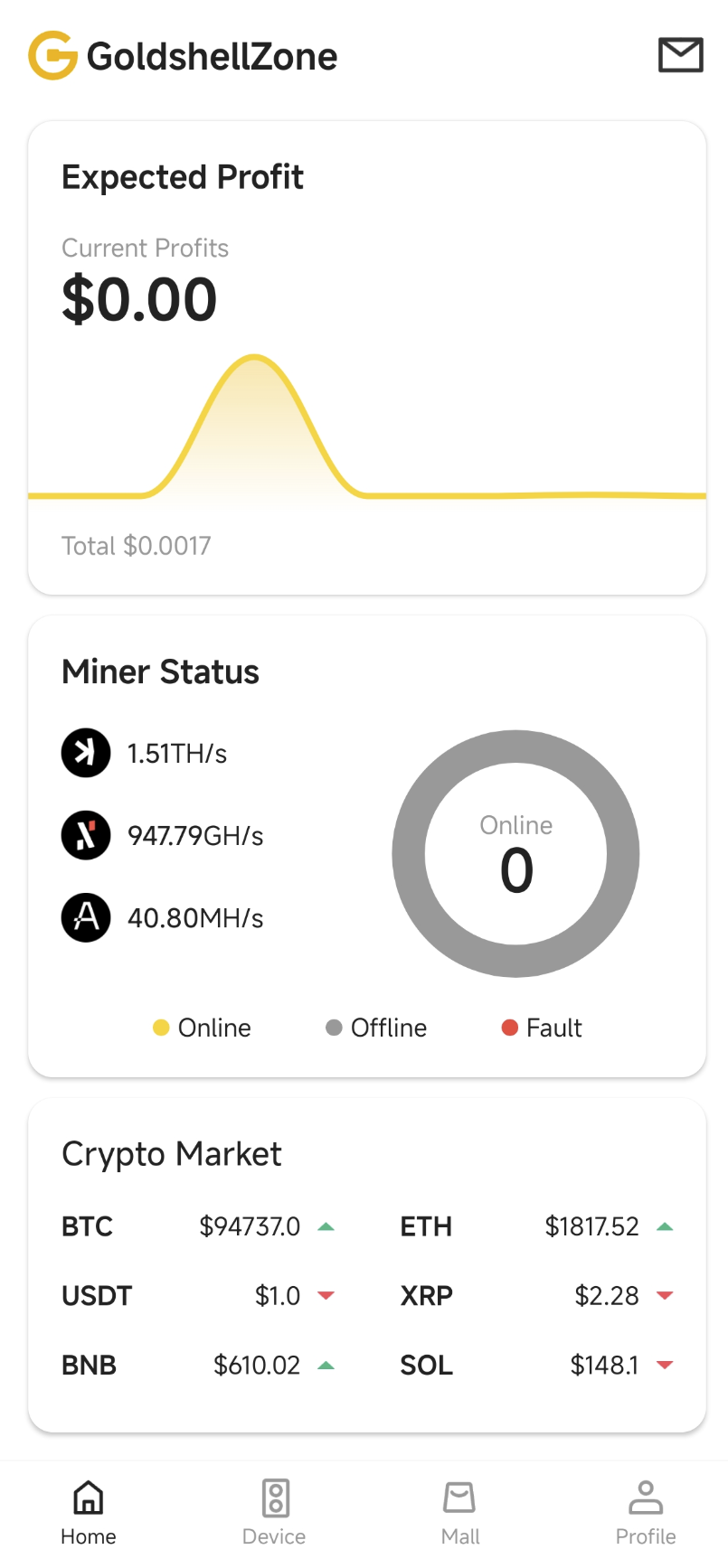
Task: Select the Kaspa coin icon at 1.51TH/s
Action: (x=86, y=753)
